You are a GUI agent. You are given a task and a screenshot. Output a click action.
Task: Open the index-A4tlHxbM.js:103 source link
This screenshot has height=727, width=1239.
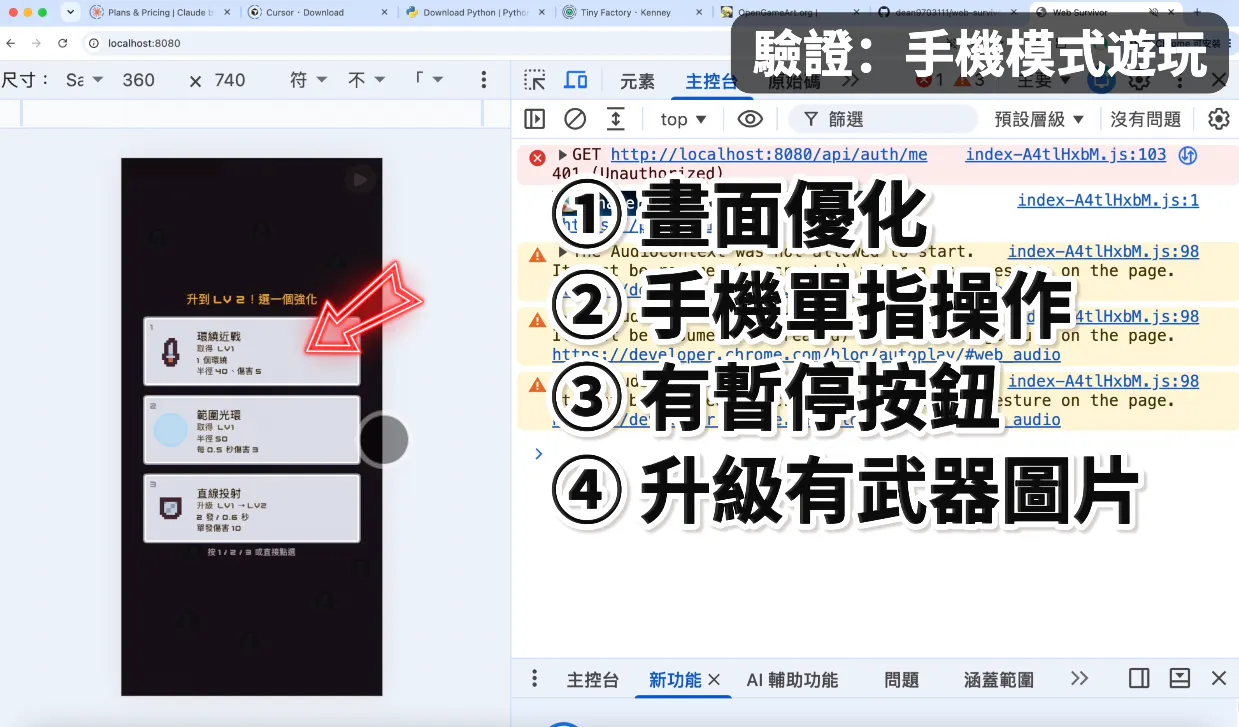(1066, 154)
